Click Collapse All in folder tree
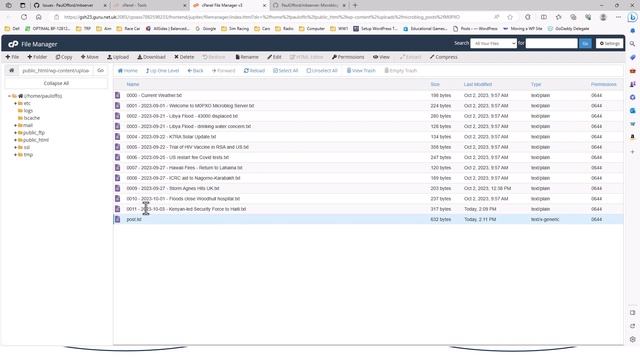The width and height of the screenshot is (640, 360). pyautogui.click(x=56, y=83)
